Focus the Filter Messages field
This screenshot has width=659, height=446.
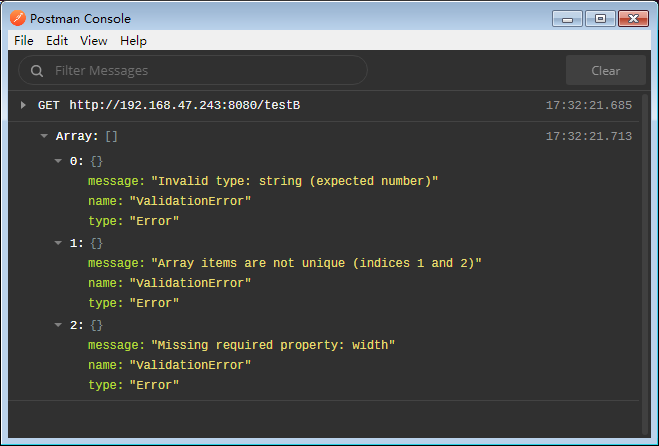(193, 70)
